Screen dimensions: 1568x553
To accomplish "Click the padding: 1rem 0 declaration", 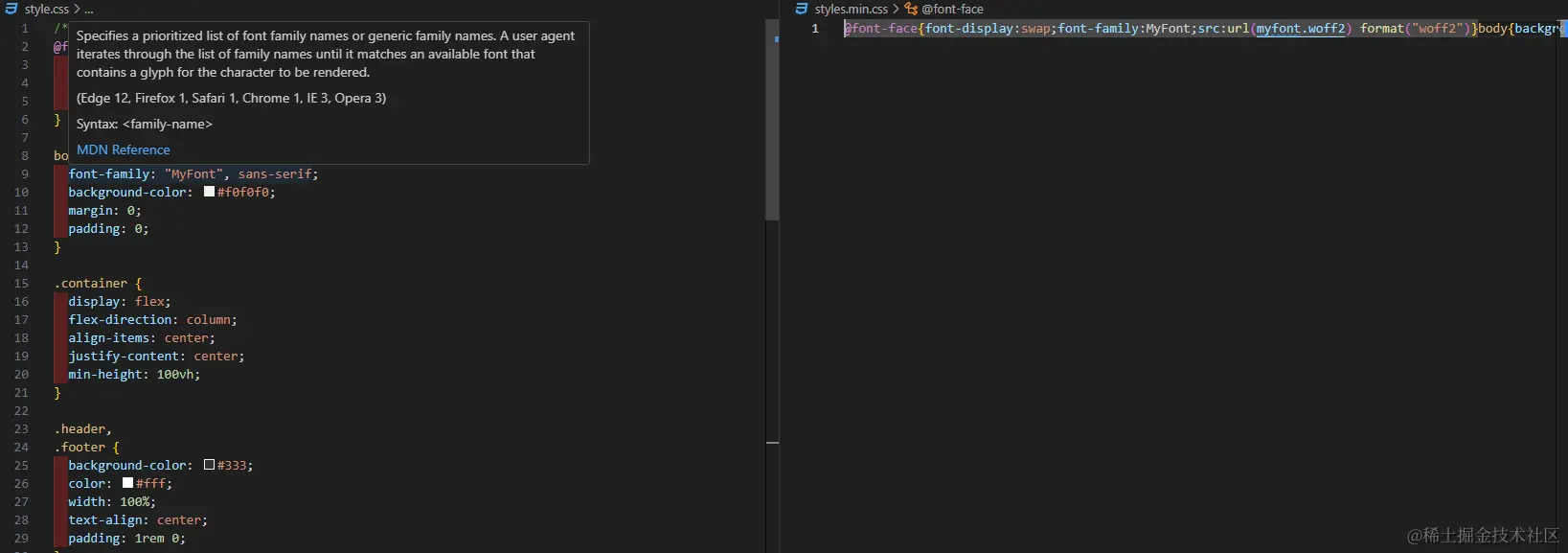I will pos(126,538).
